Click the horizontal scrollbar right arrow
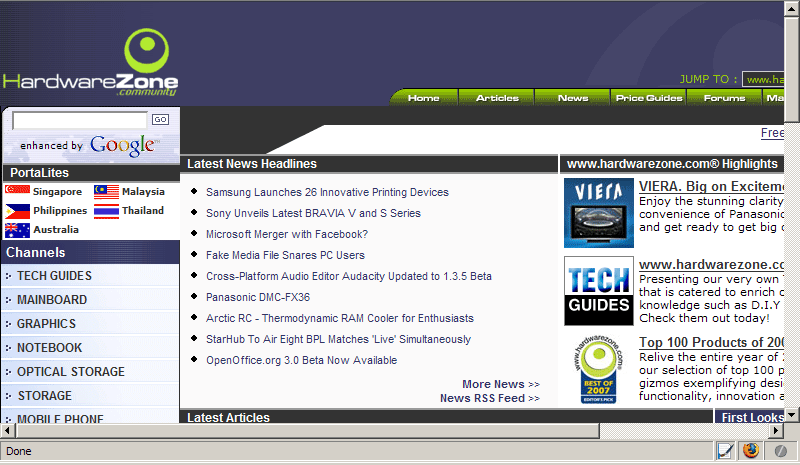 pyautogui.click(x=776, y=431)
